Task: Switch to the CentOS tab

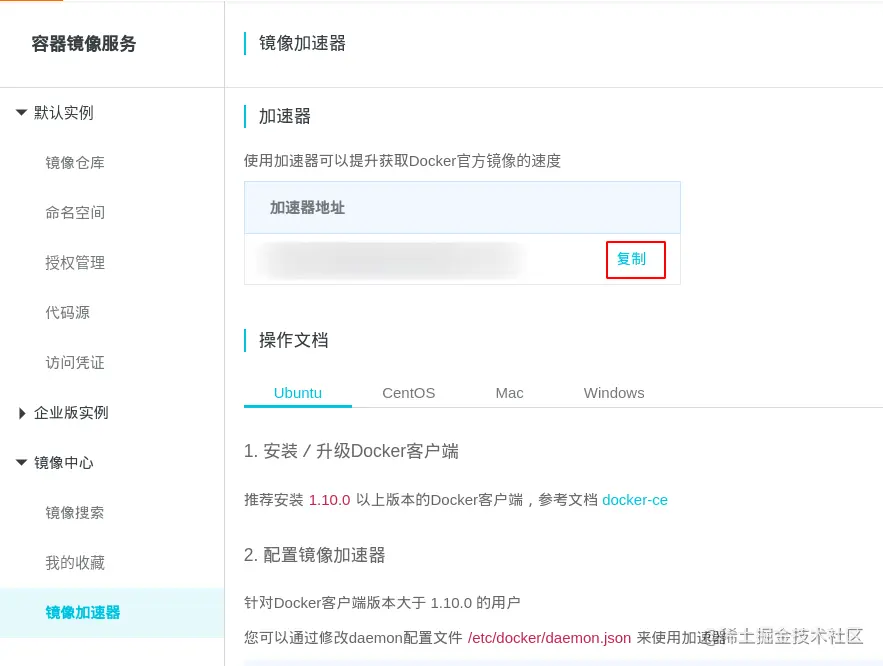Action: [408, 393]
